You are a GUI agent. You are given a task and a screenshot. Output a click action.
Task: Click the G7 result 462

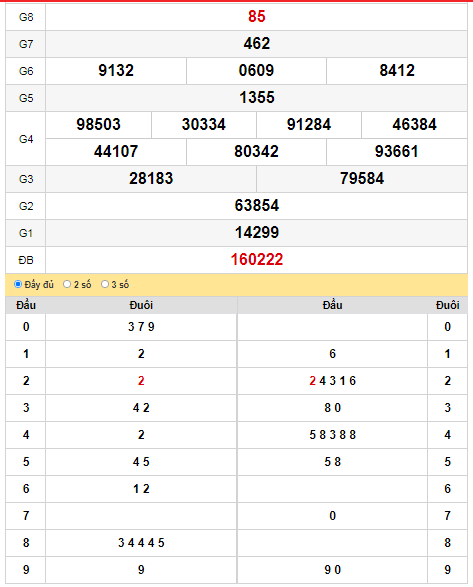pyautogui.click(x=257, y=43)
